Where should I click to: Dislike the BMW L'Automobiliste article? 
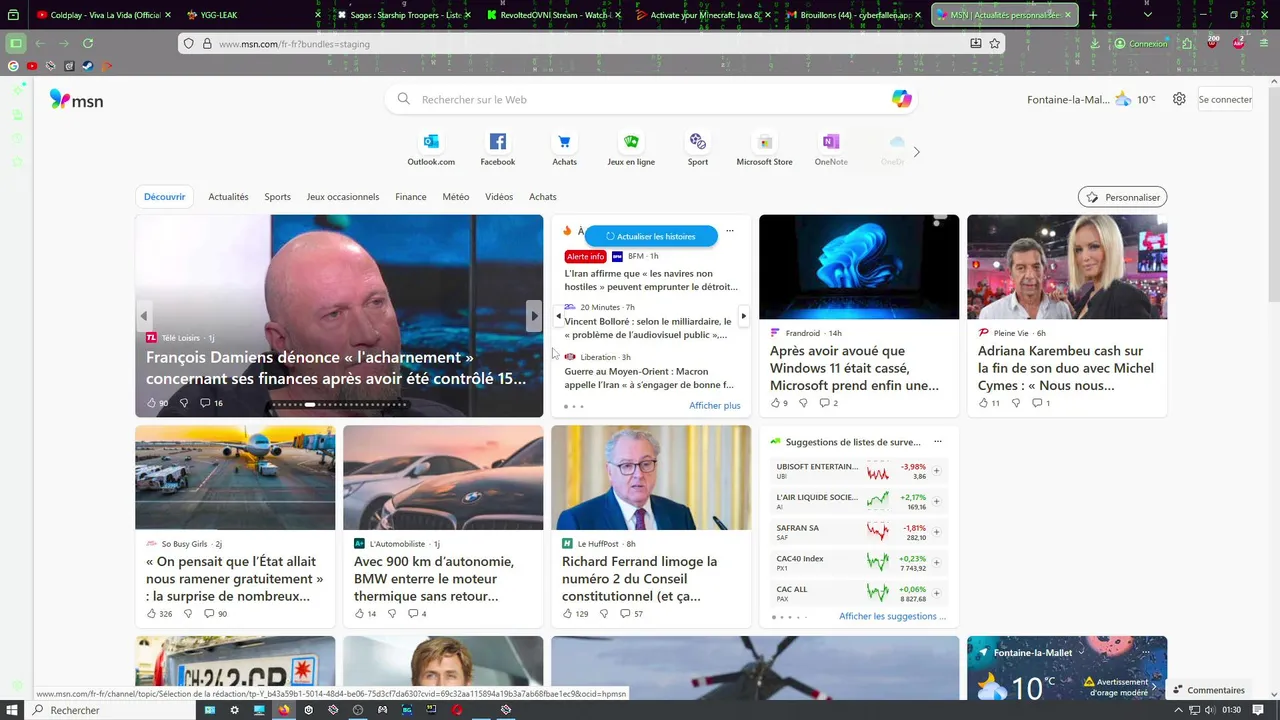[x=391, y=614]
